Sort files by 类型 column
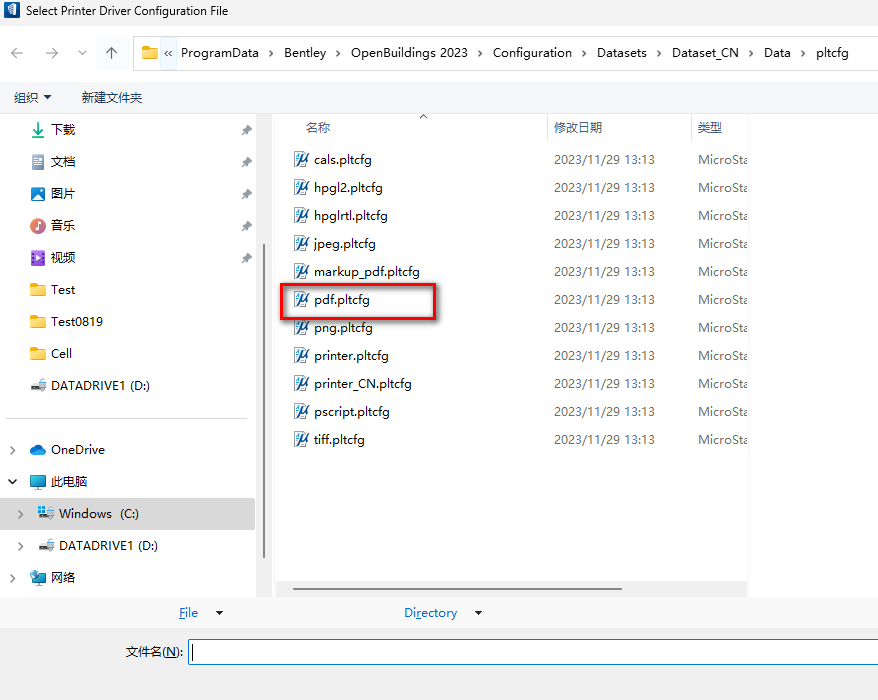 [x=709, y=128]
